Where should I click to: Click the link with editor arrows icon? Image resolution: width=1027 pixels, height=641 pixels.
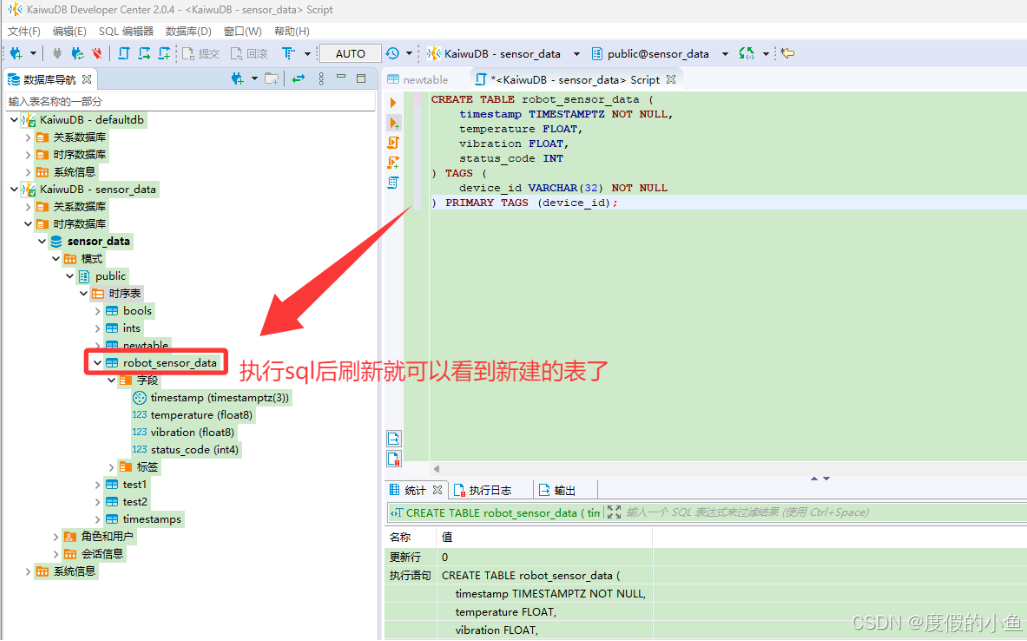[x=298, y=79]
